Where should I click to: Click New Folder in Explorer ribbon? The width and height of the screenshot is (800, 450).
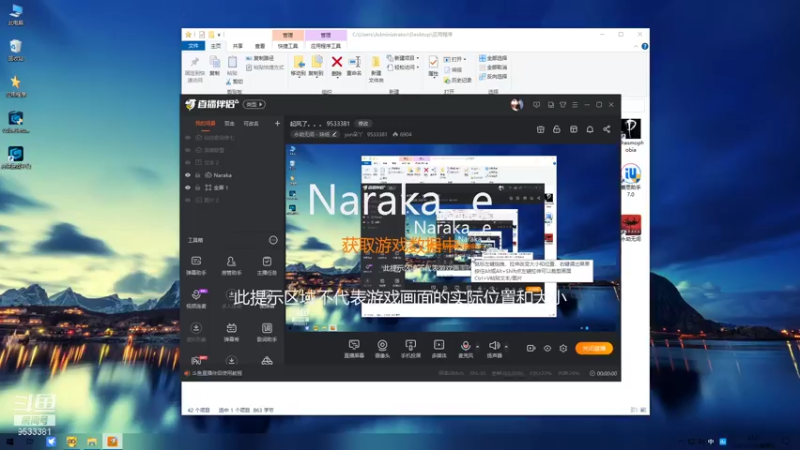coord(376,69)
